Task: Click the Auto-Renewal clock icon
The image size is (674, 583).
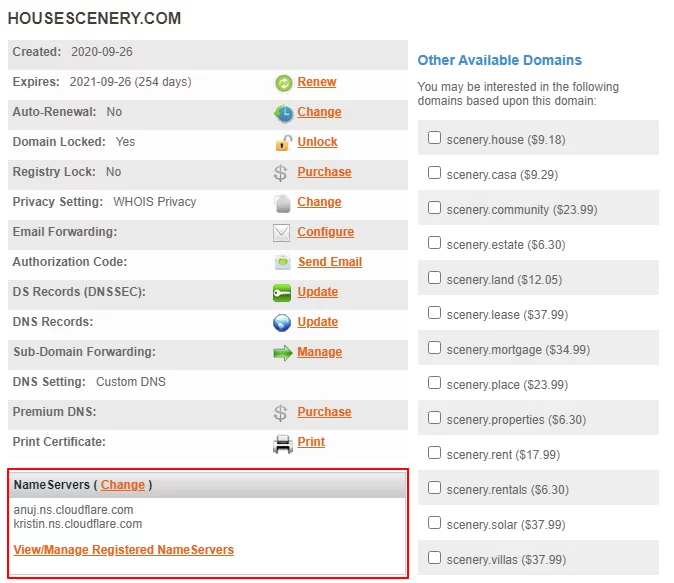Action: coord(283,113)
